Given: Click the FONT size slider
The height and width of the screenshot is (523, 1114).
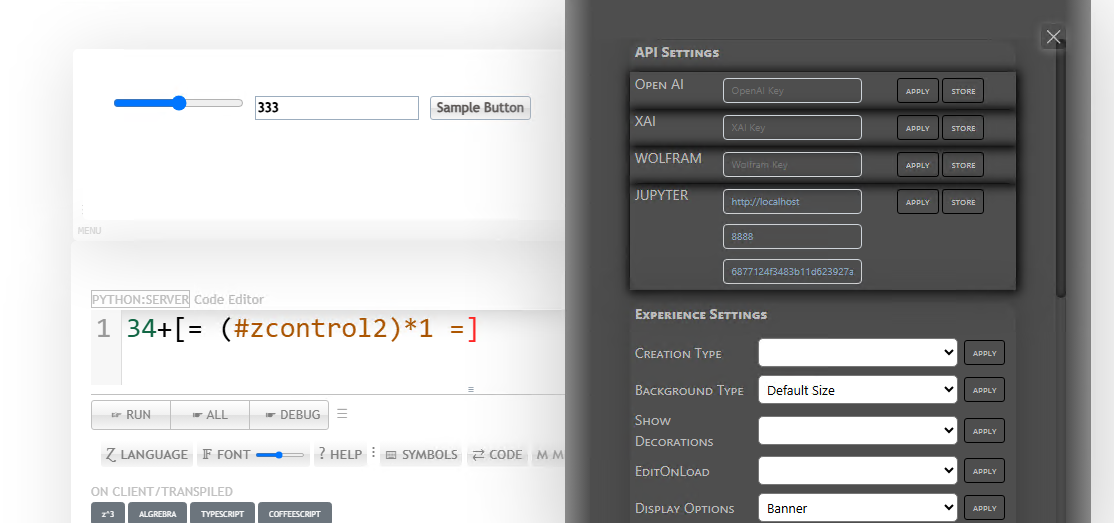Looking at the screenshot, I should [x=280, y=455].
